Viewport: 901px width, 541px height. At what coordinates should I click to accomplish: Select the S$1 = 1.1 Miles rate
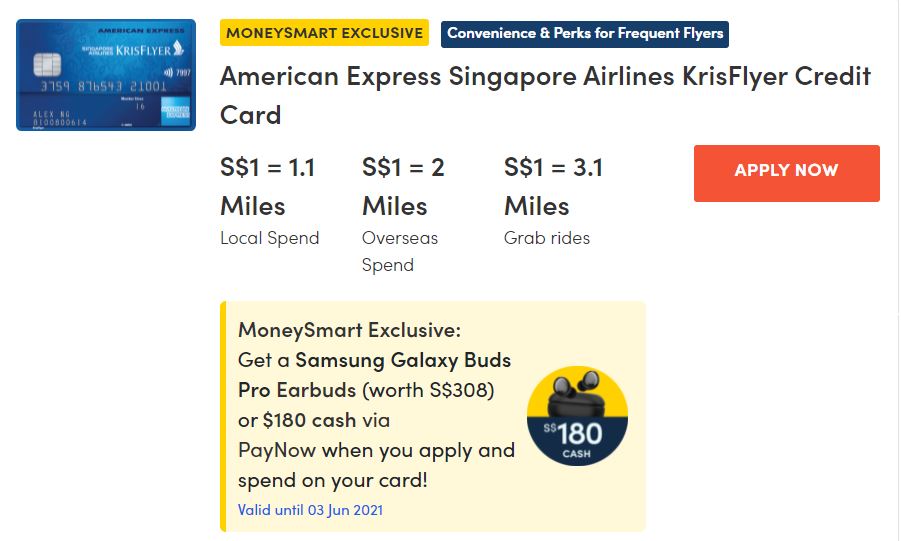point(267,187)
